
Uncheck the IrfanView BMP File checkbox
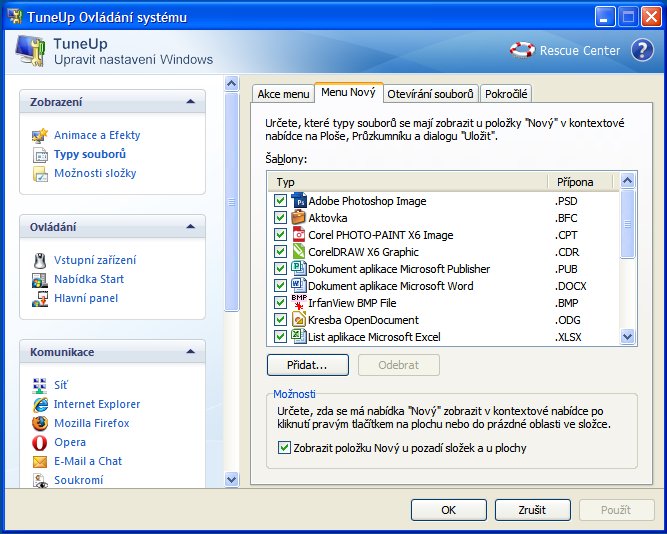pyautogui.click(x=280, y=303)
